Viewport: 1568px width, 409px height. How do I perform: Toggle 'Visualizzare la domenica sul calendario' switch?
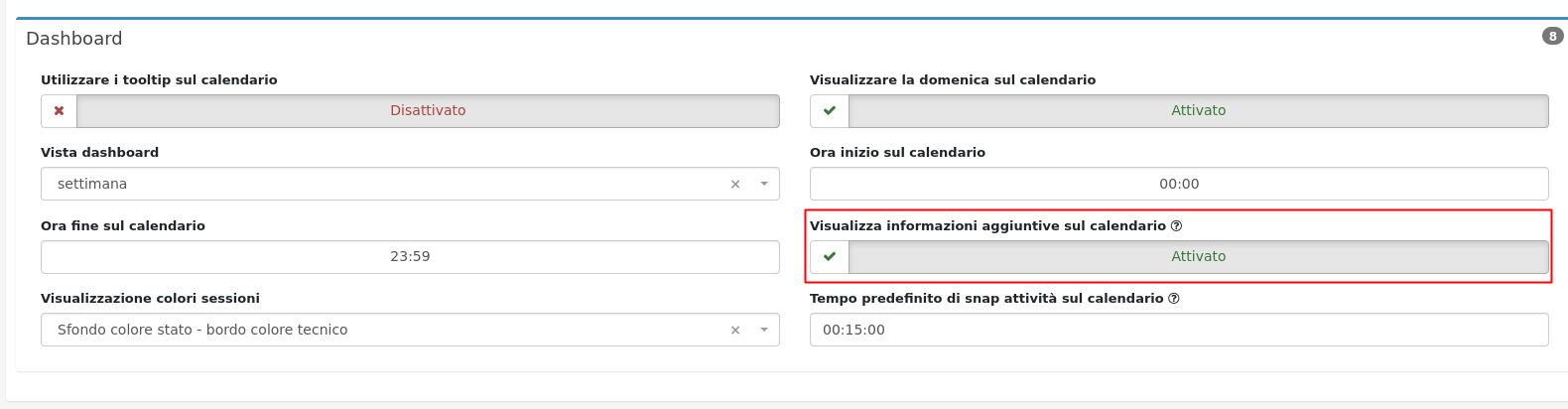(x=1198, y=111)
